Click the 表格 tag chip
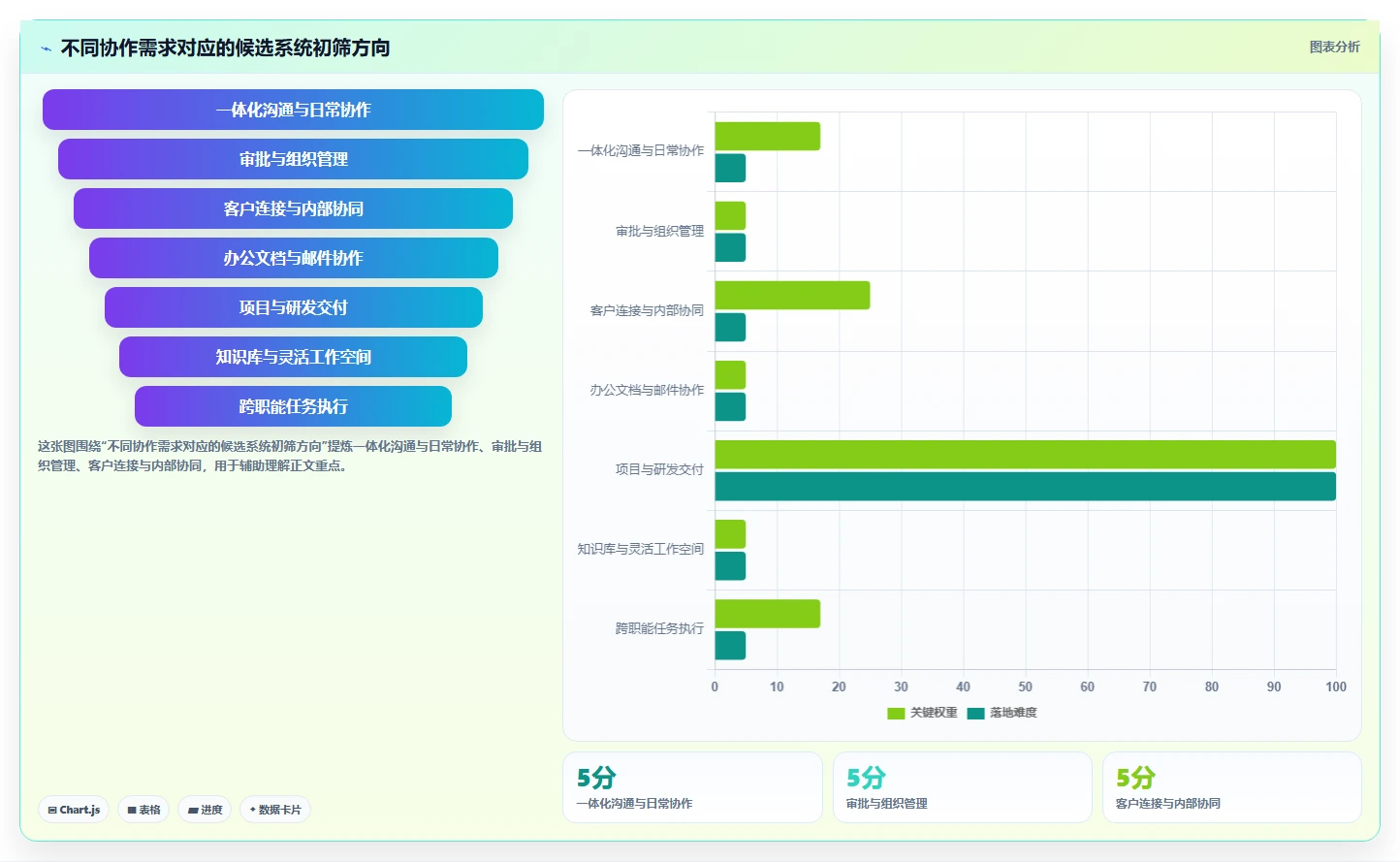 click(x=144, y=810)
